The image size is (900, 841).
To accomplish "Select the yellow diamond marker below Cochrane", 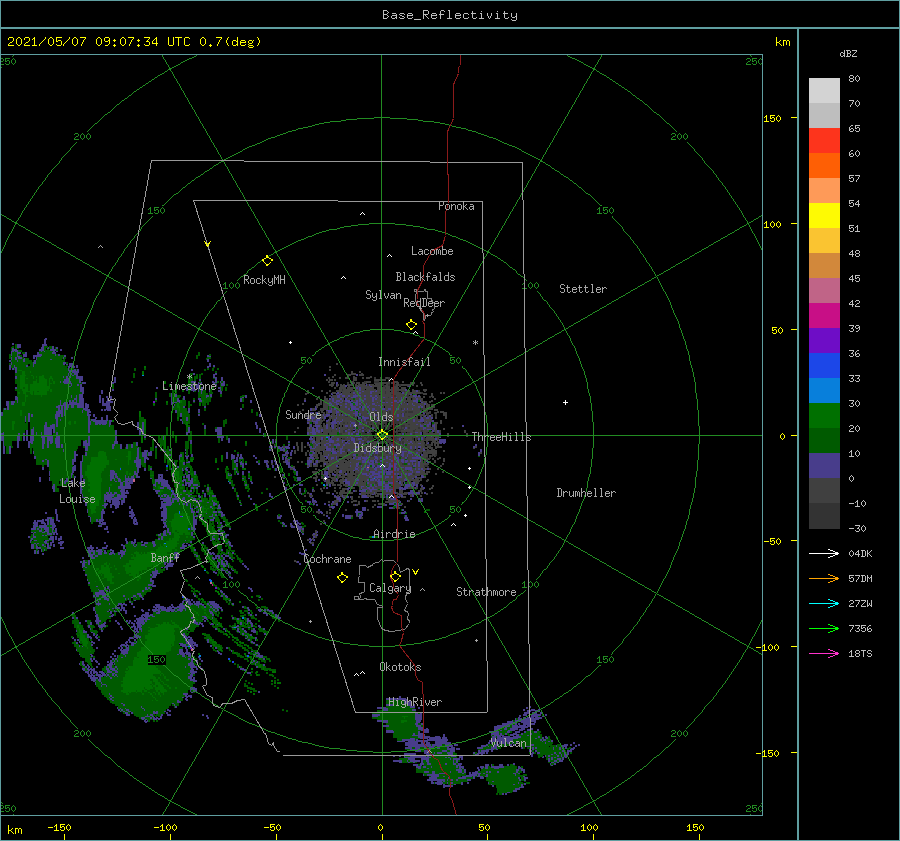I will point(342,578).
